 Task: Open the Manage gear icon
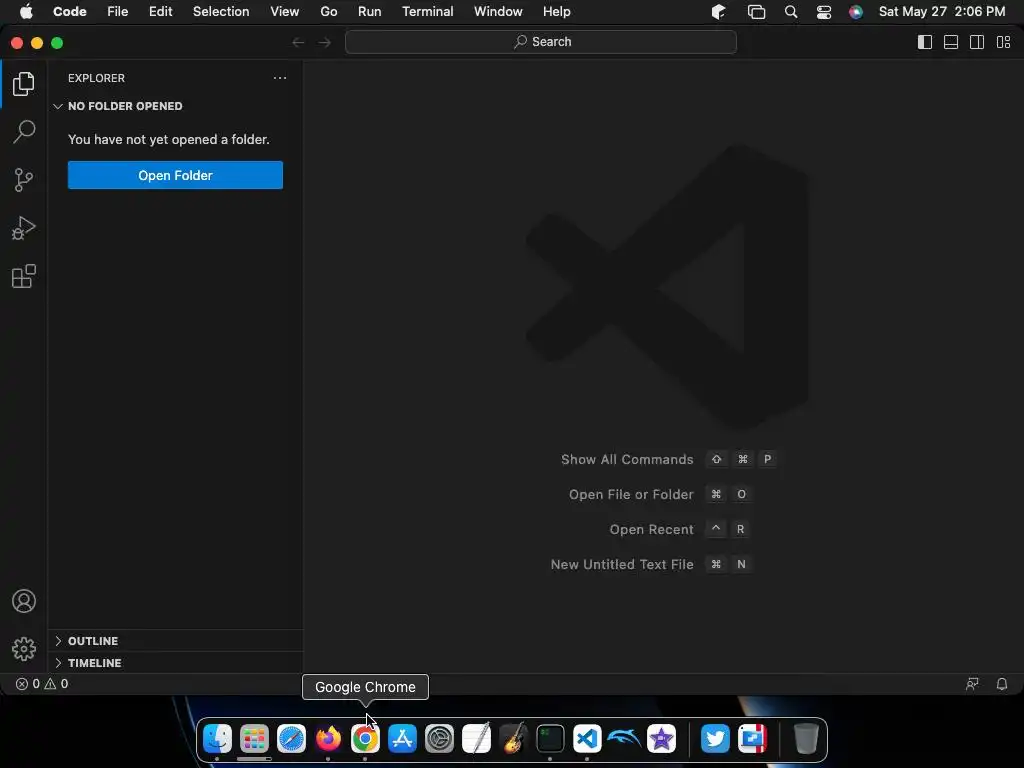point(24,648)
